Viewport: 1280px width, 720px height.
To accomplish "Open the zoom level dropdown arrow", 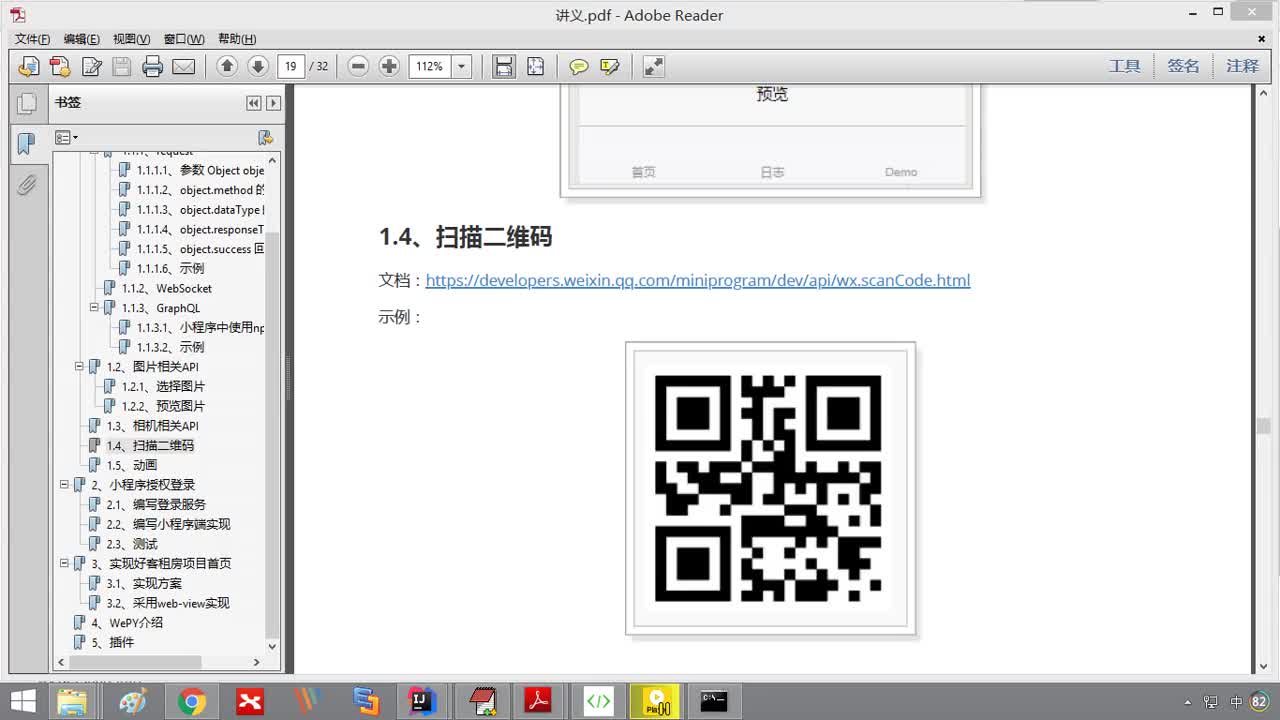I will tap(461, 66).
